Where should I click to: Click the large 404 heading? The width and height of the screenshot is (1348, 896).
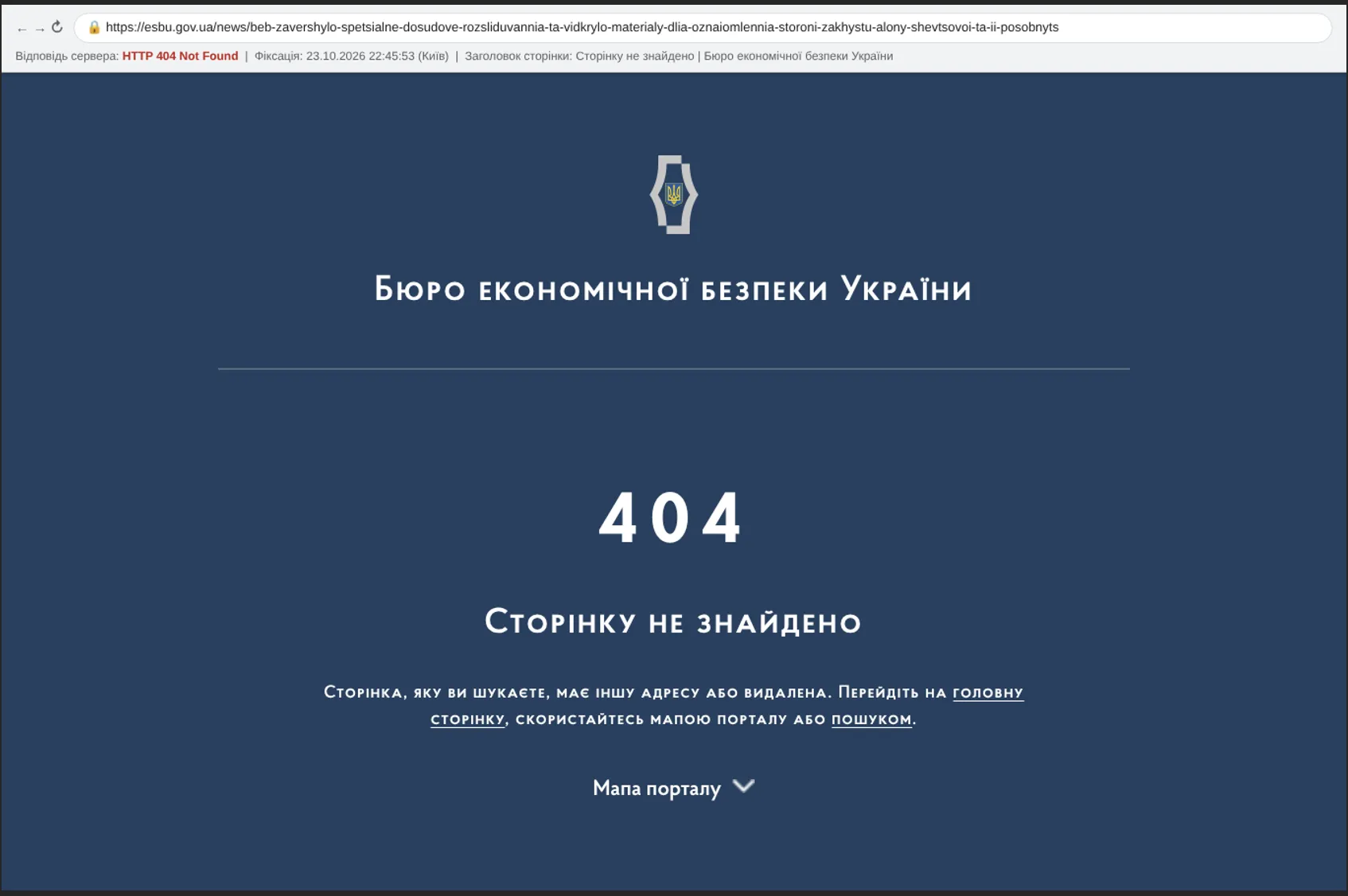(670, 518)
